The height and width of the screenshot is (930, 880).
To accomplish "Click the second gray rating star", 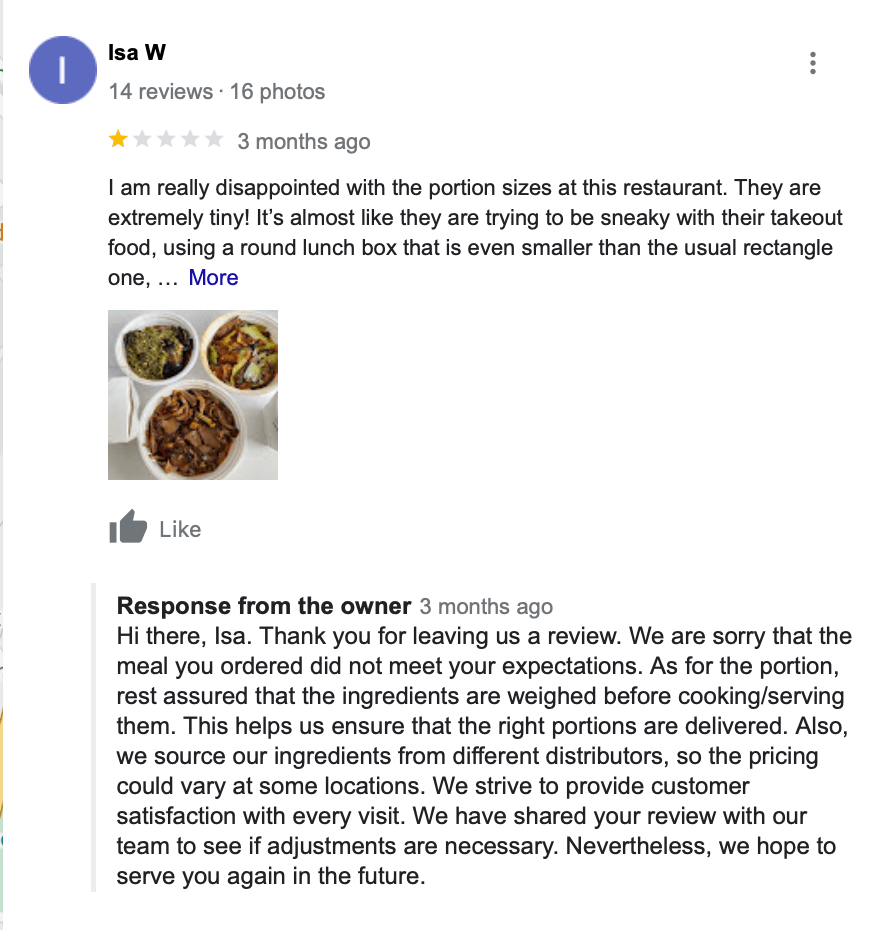I will point(143,140).
